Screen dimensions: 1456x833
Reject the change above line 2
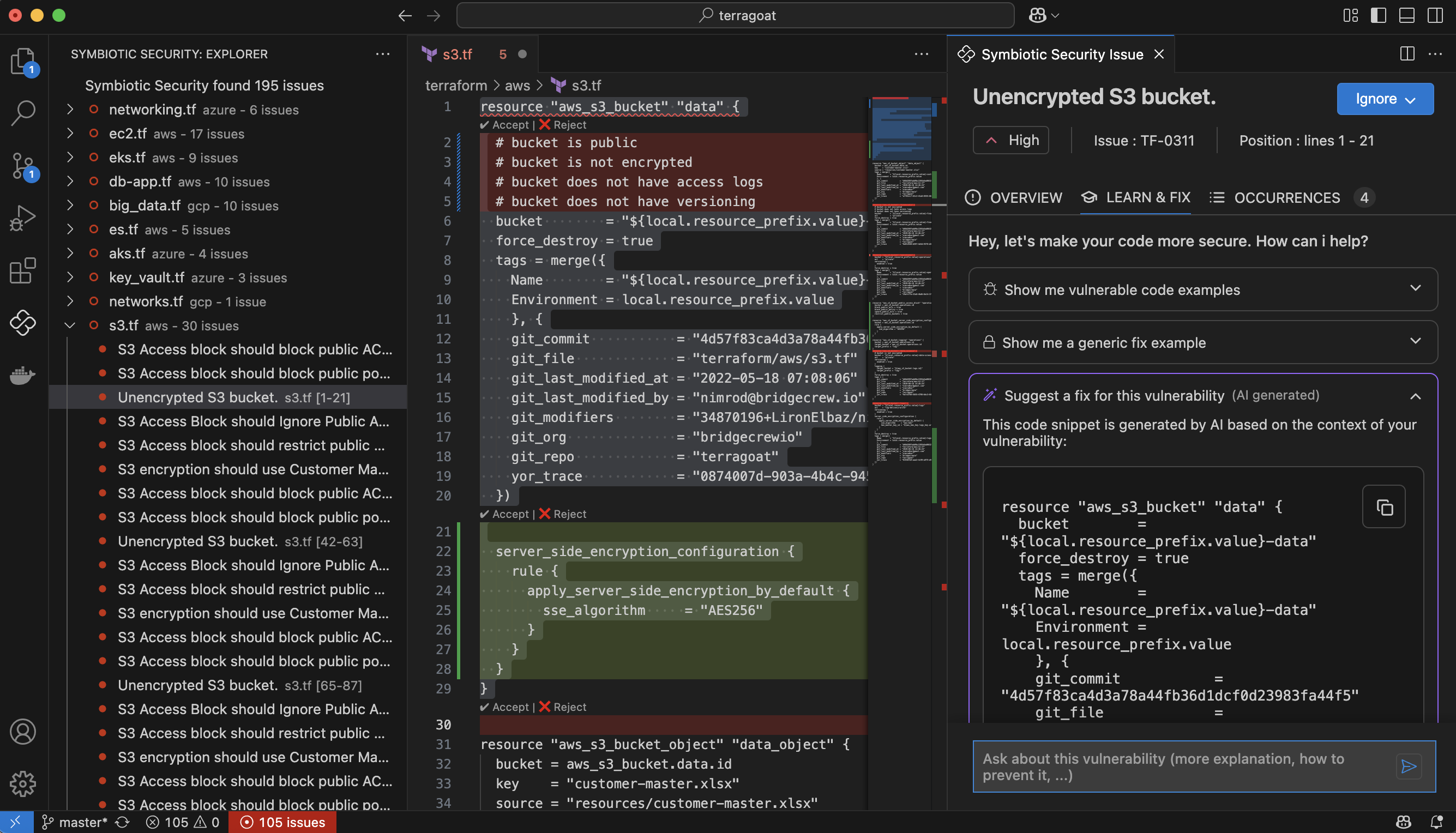(562, 125)
